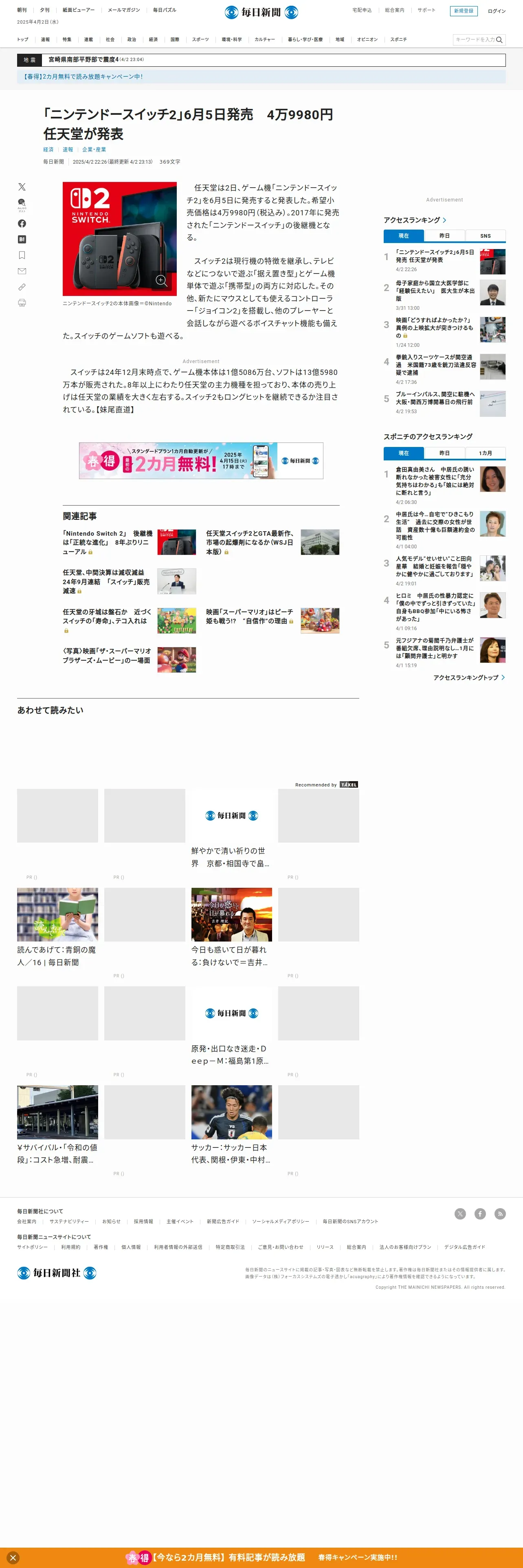523x1568 pixels.
Task: Click the Hatena Bookmark B! icon
Action: pyautogui.click(x=22, y=239)
